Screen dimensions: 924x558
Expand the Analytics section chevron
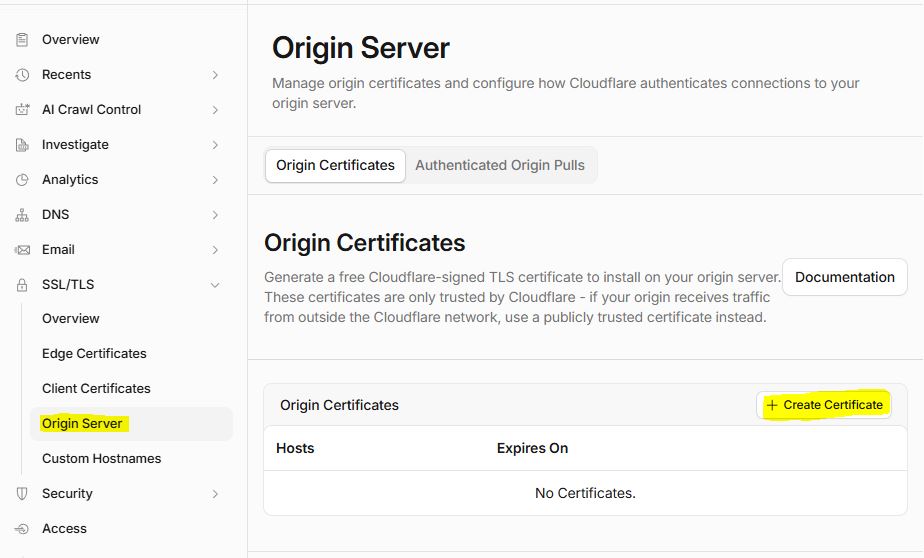[215, 180]
